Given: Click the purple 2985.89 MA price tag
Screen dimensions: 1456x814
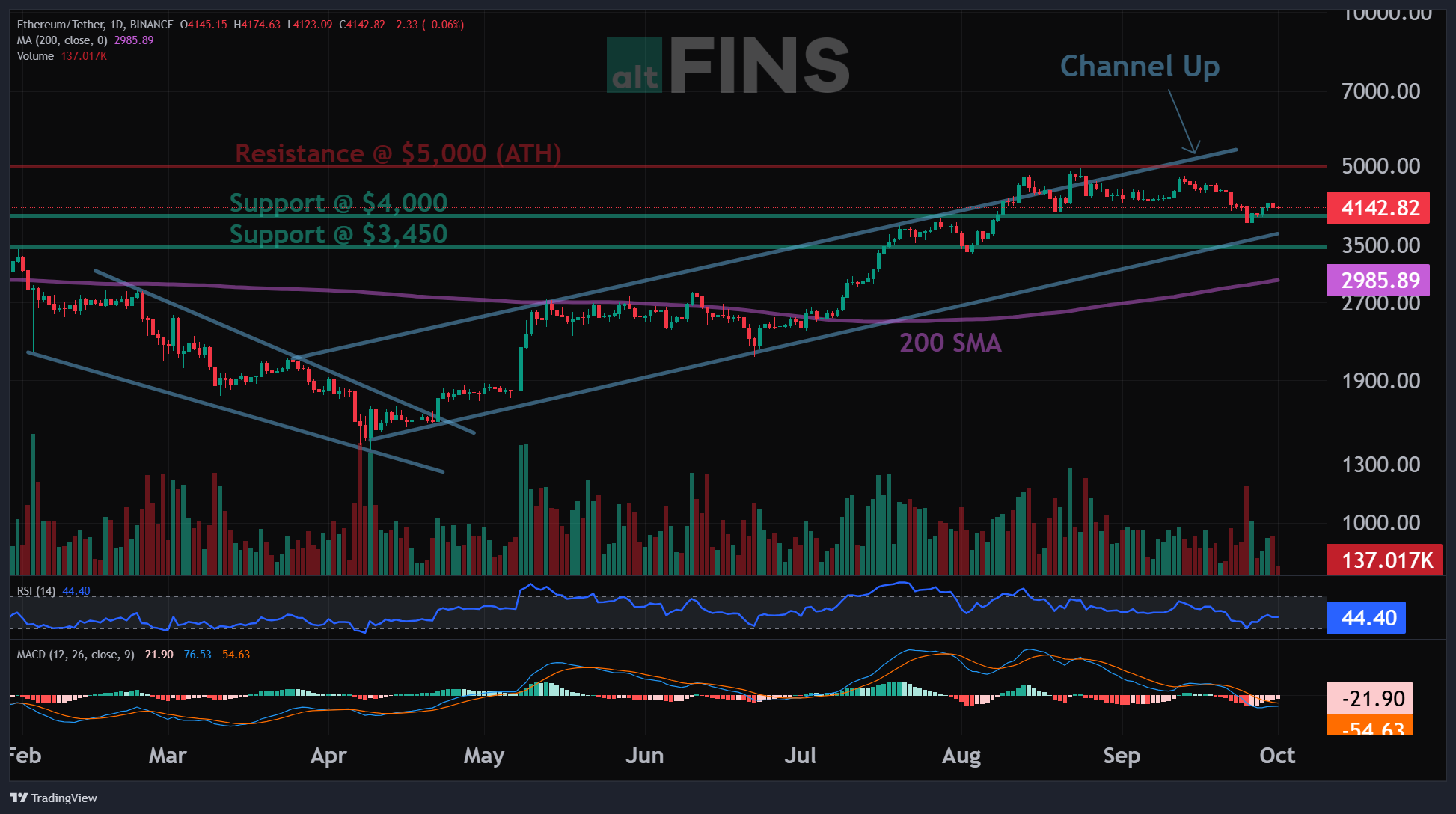Looking at the screenshot, I should pos(1377,281).
